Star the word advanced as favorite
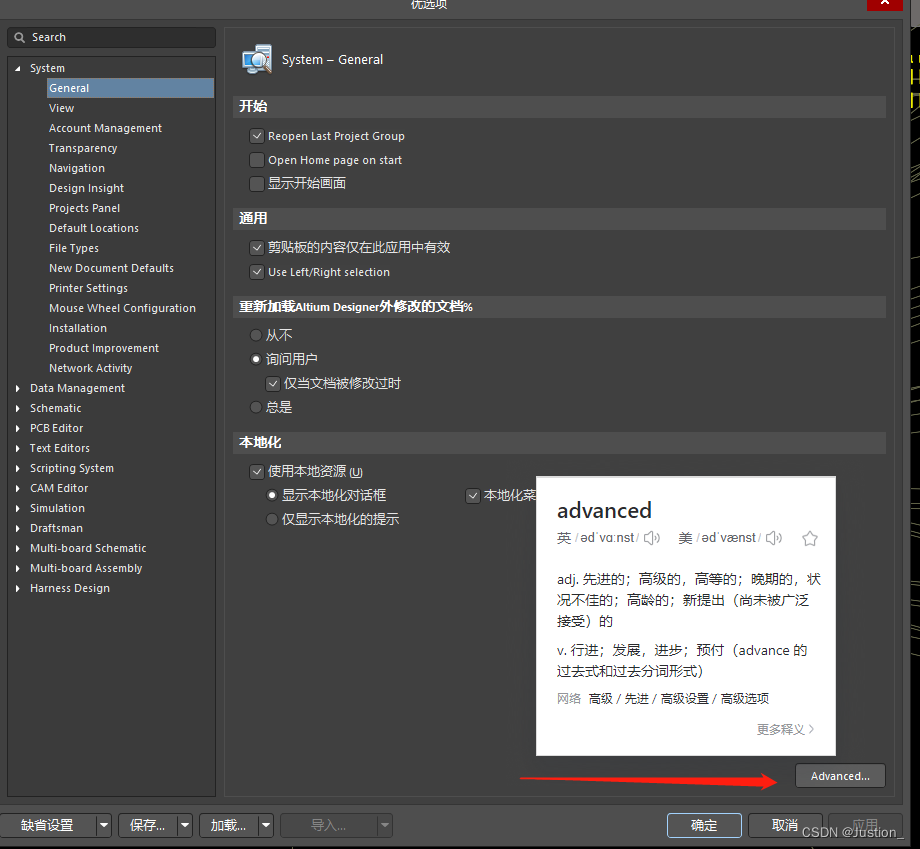 810,538
